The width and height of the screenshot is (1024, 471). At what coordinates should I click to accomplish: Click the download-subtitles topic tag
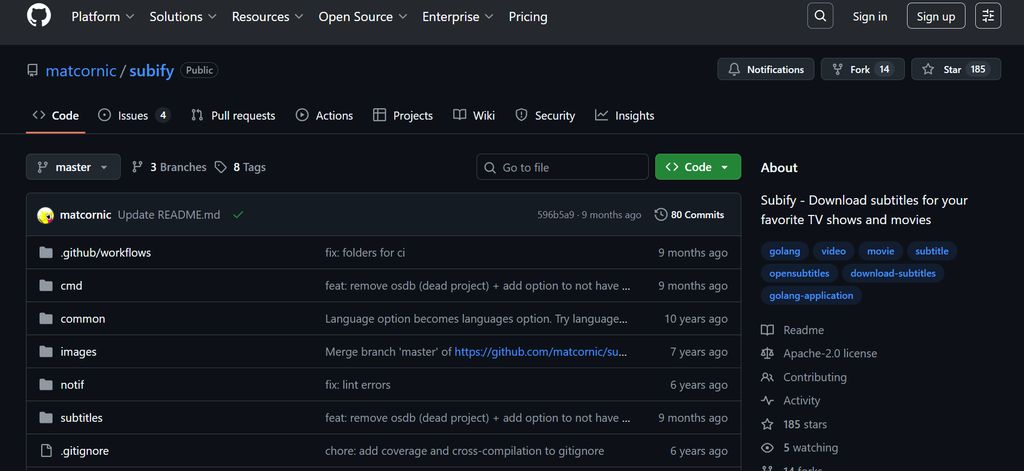(893, 274)
